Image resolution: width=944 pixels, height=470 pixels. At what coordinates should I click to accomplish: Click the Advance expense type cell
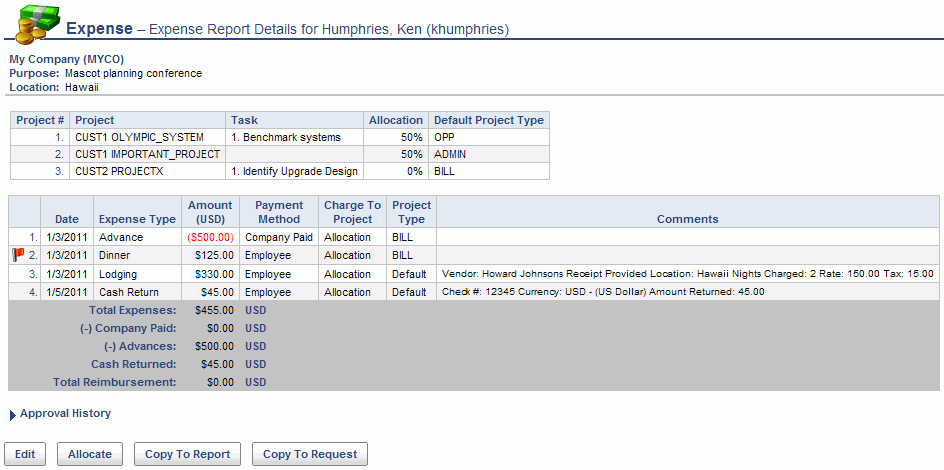pos(137,237)
